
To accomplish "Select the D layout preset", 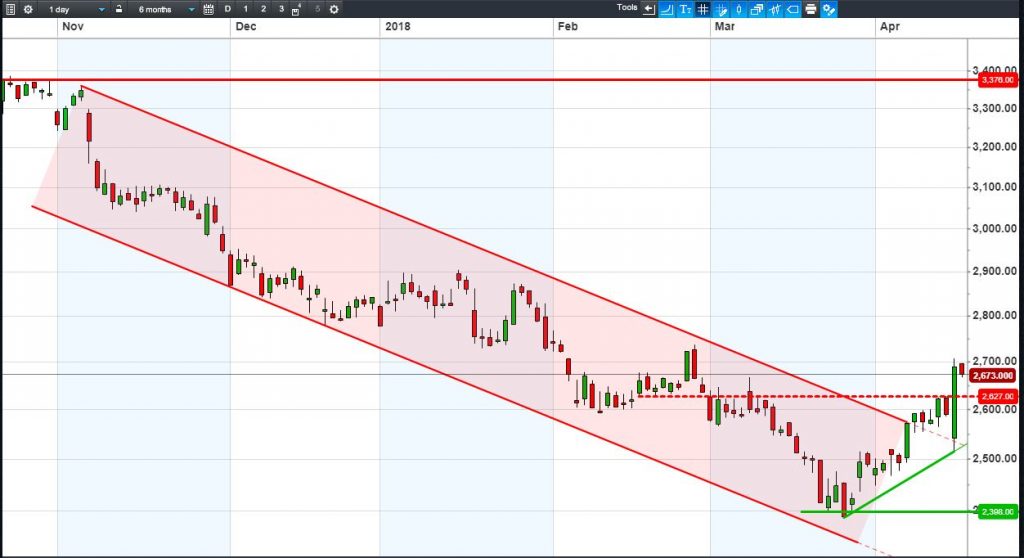I will (227, 9).
